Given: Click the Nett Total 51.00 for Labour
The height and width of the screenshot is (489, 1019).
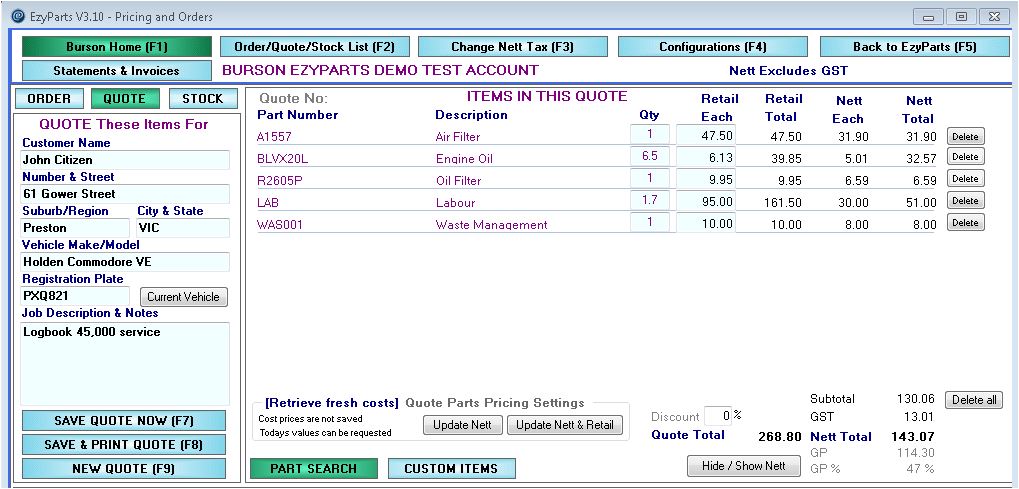Looking at the screenshot, I should (x=920, y=203).
